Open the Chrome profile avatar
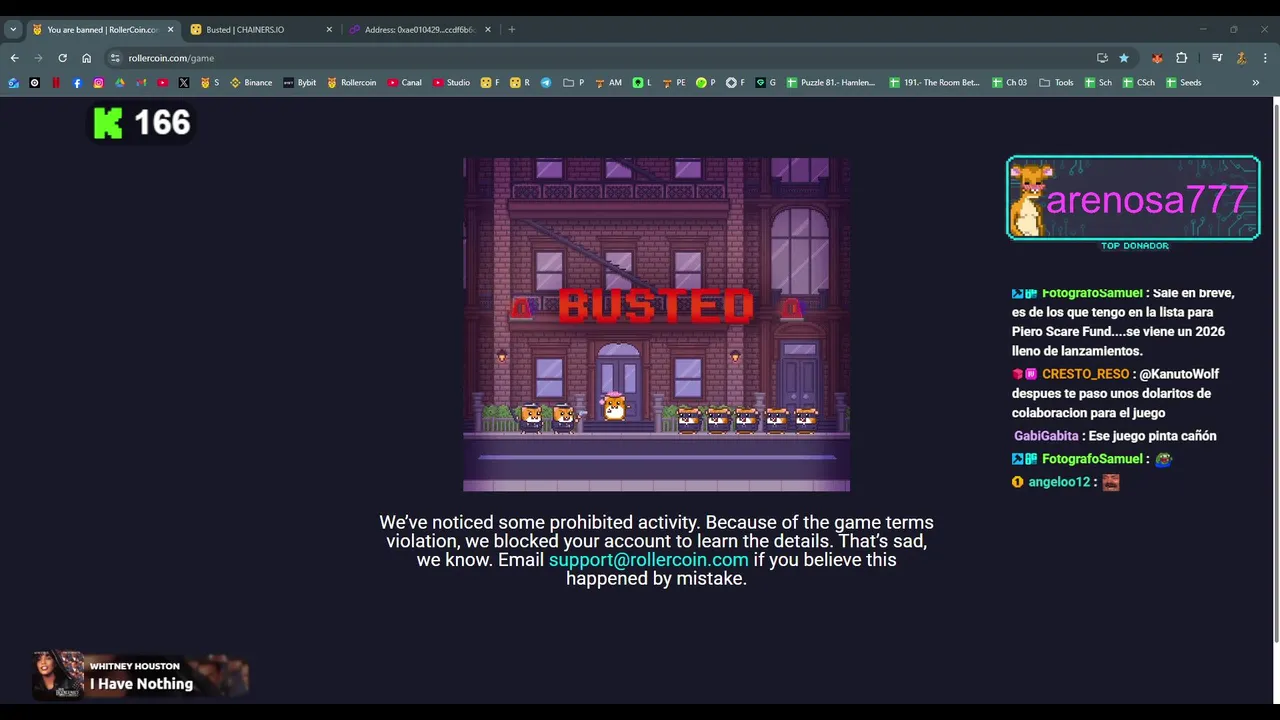 [1241, 58]
